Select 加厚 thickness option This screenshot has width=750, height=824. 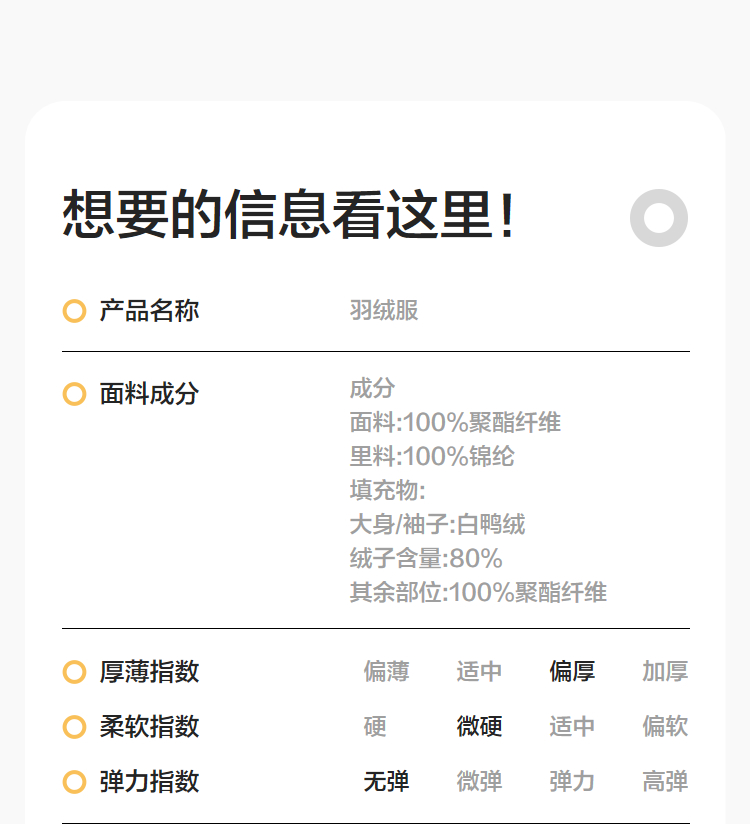pyautogui.click(x=665, y=672)
